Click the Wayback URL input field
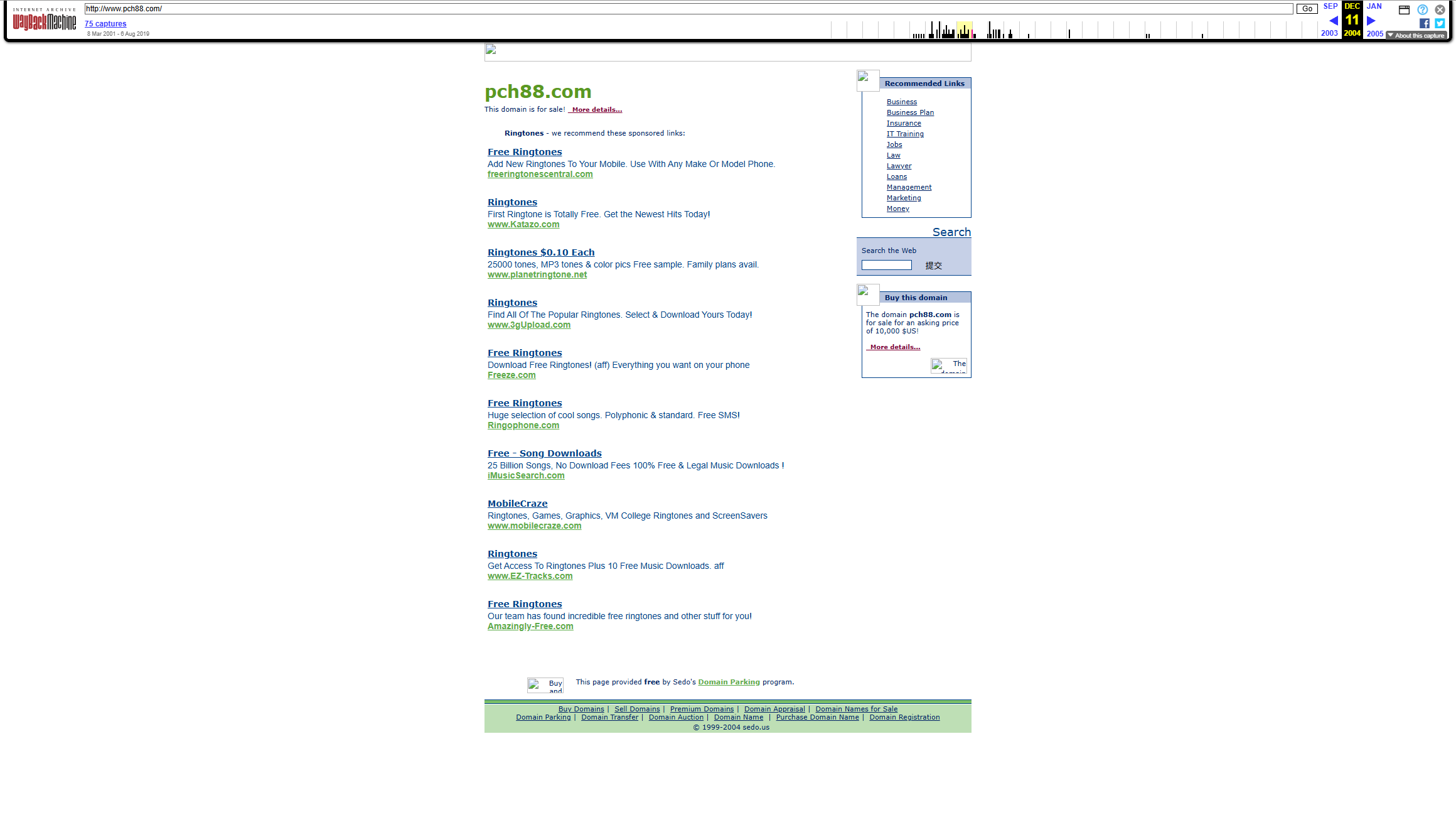Image resolution: width=1456 pixels, height=837 pixels. (x=688, y=9)
